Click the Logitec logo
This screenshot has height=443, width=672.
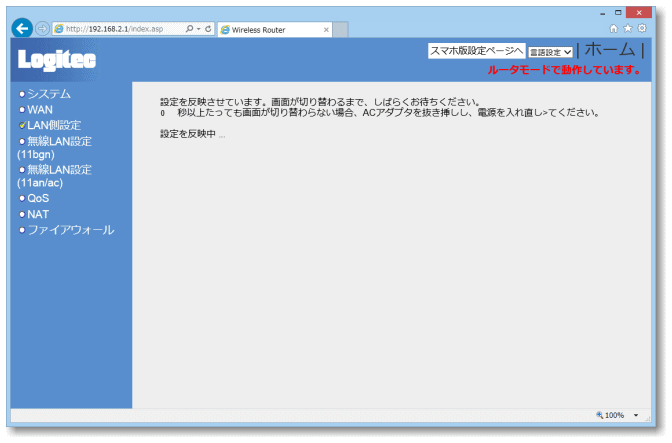(x=57, y=61)
